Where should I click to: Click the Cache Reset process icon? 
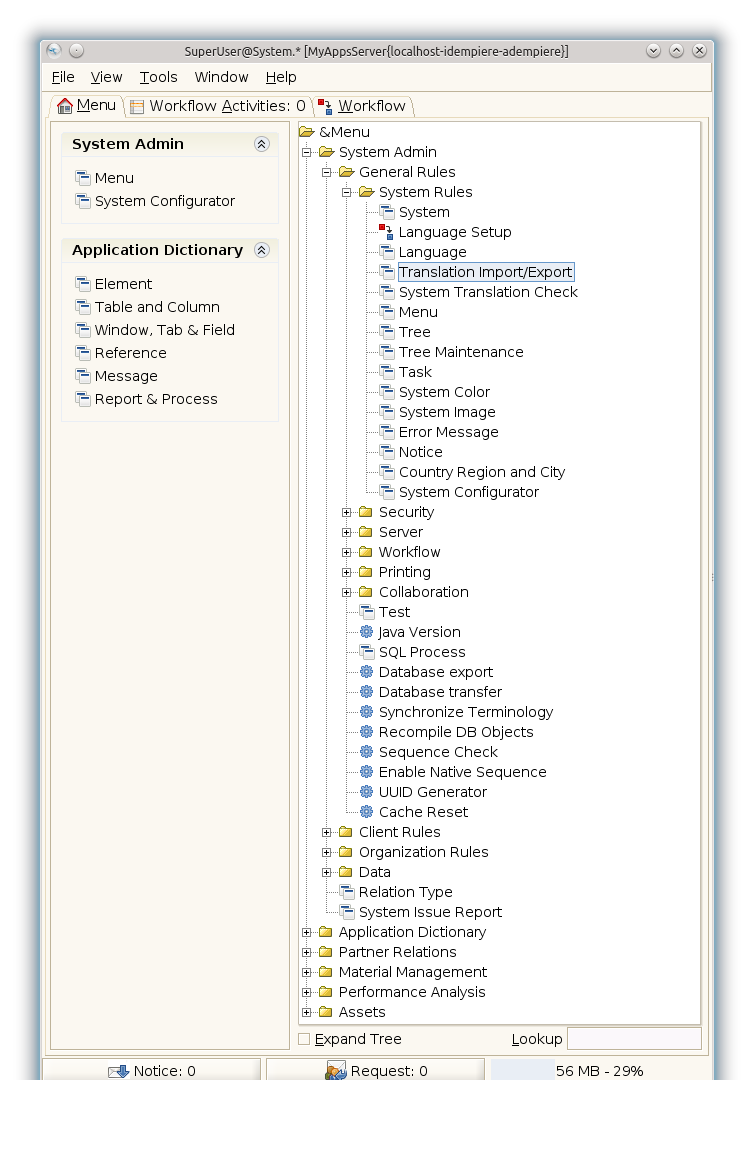pos(366,812)
